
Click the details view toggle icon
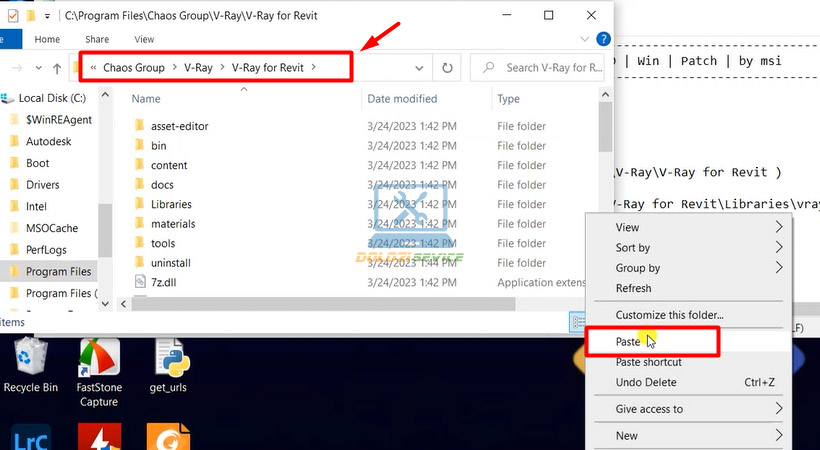(x=577, y=322)
